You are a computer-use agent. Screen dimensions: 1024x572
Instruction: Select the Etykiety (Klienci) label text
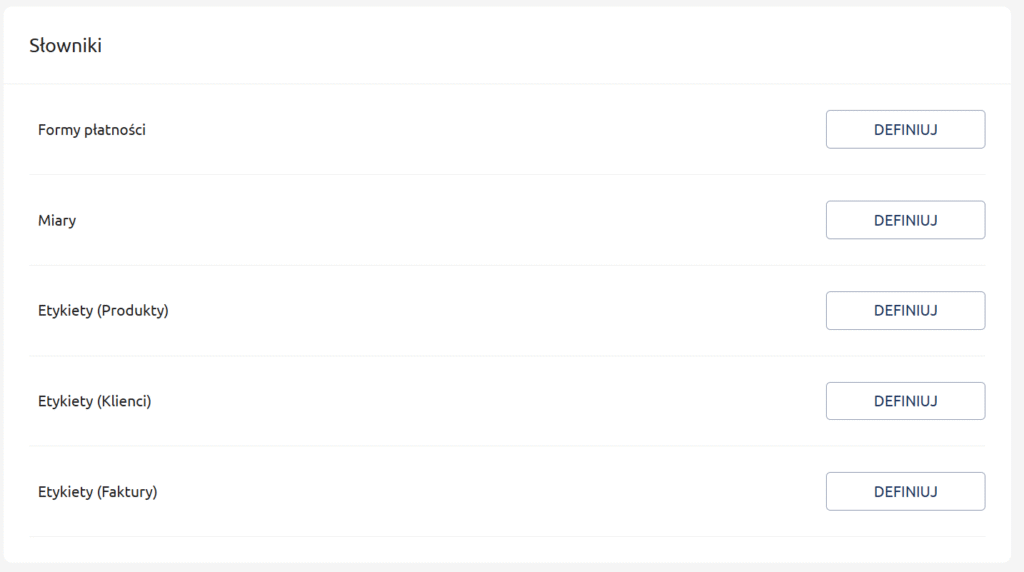pos(94,401)
